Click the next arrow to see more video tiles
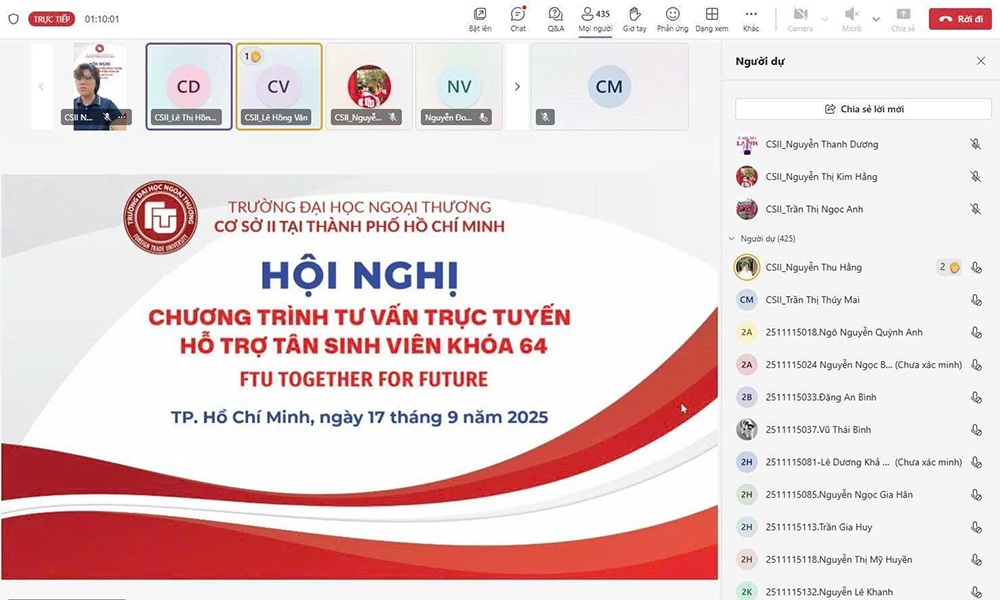Screen dimensions: 1000x600 (x=517, y=87)
